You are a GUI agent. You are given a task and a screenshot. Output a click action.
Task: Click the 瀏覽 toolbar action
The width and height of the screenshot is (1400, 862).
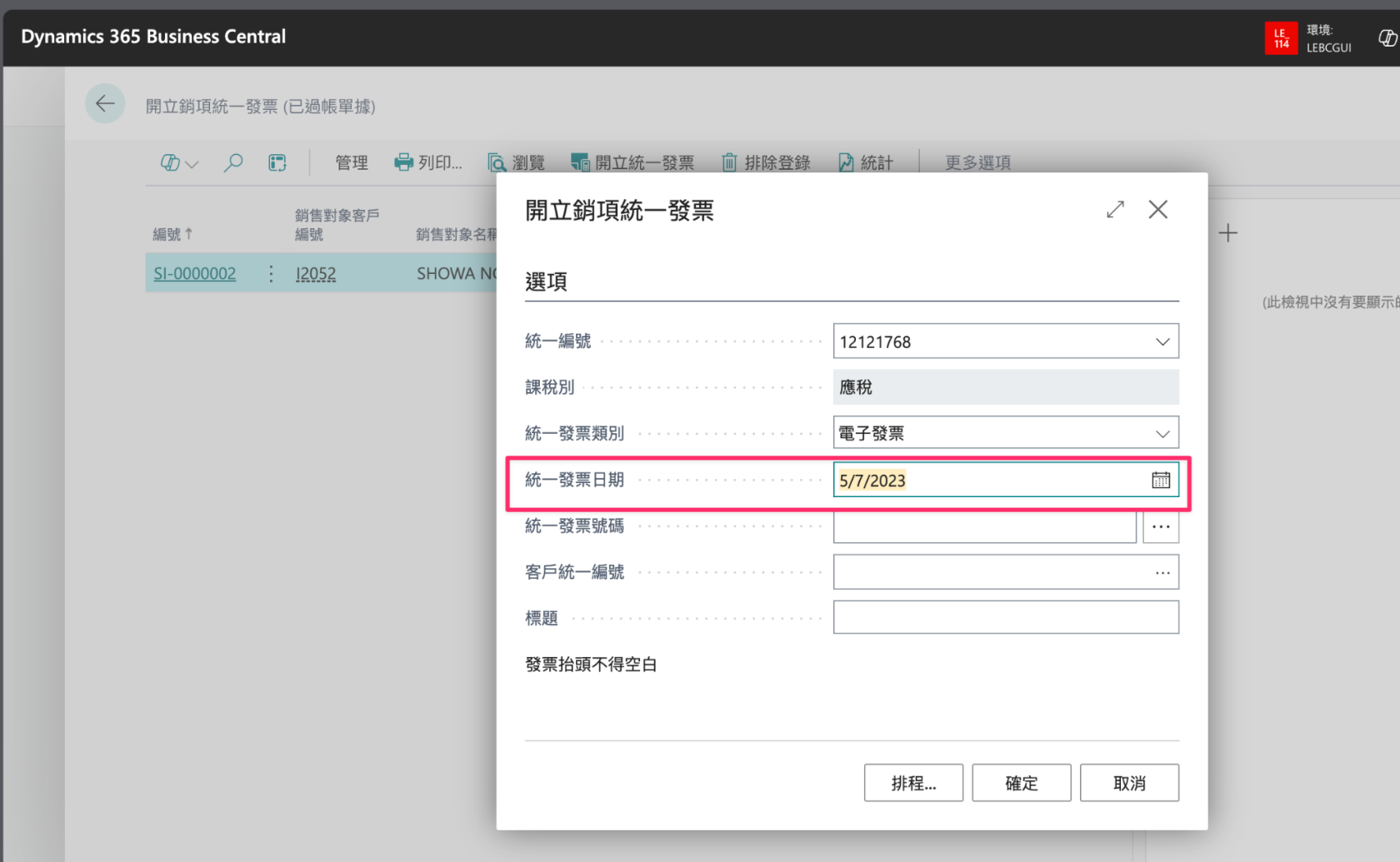pos(517,162)
